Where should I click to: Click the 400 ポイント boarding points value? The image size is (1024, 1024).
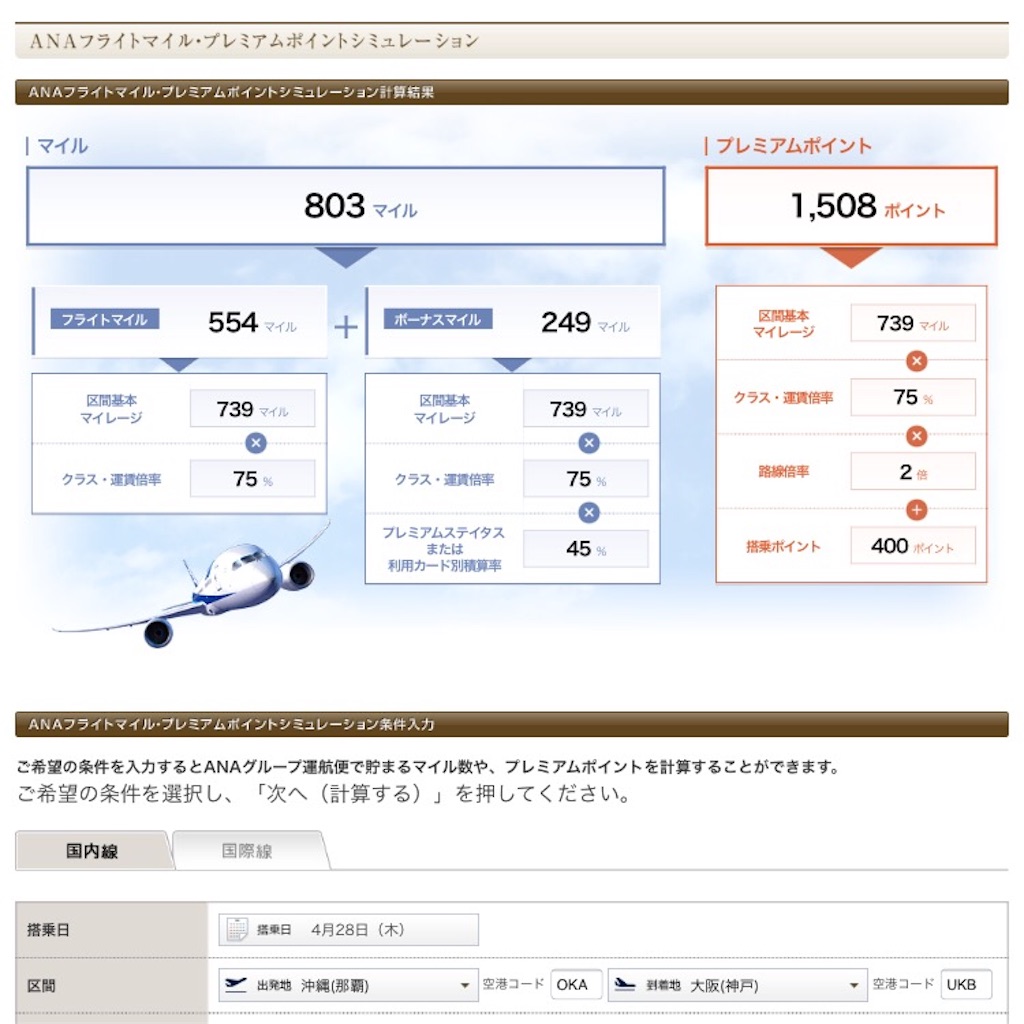click(x=913, y=545)
